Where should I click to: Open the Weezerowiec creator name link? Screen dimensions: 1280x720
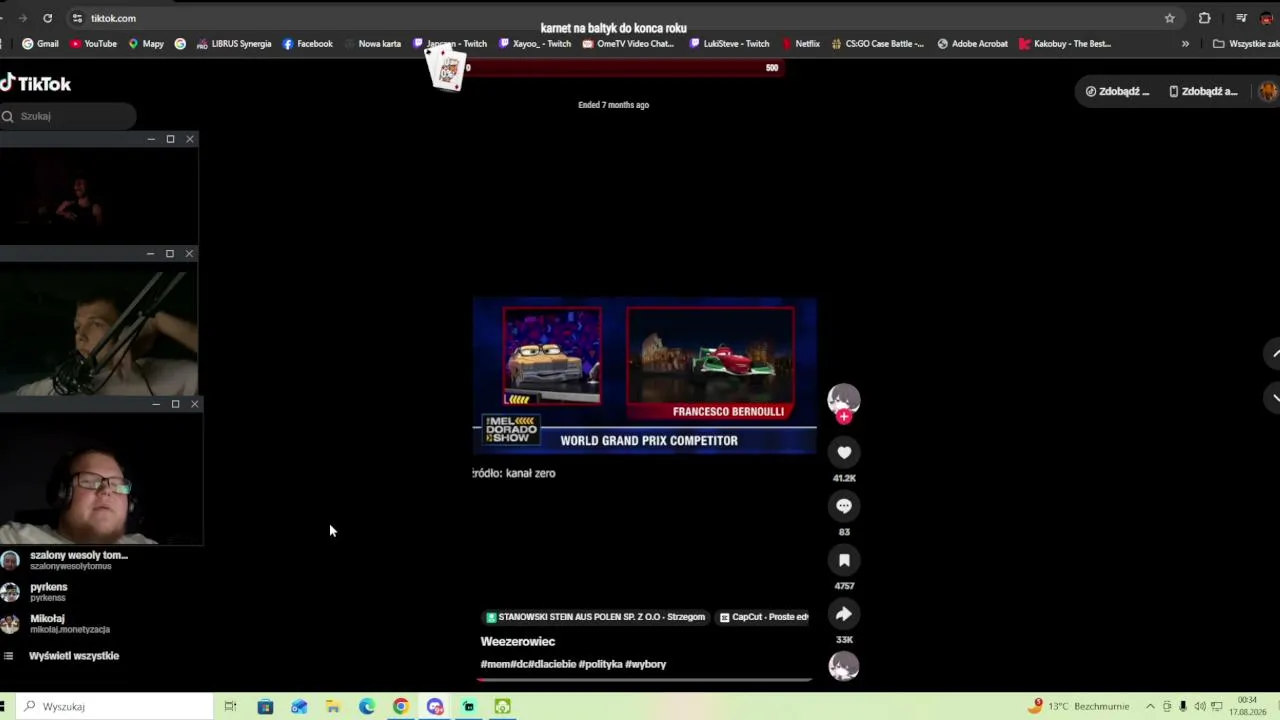518,642
